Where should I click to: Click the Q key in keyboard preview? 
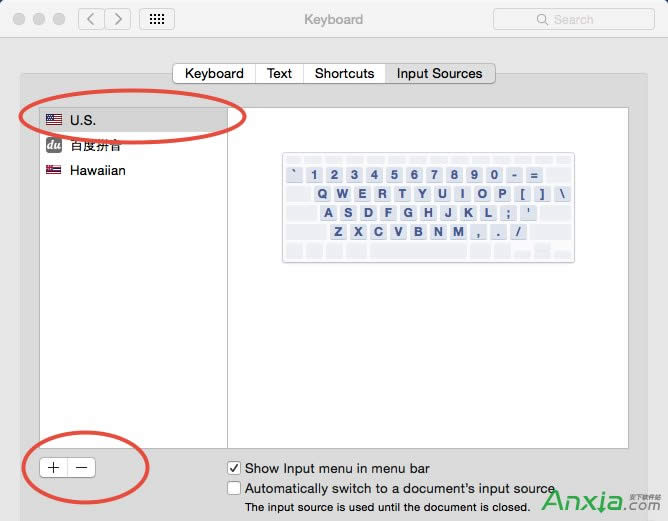pyautogui.click(x=323, y=194)
